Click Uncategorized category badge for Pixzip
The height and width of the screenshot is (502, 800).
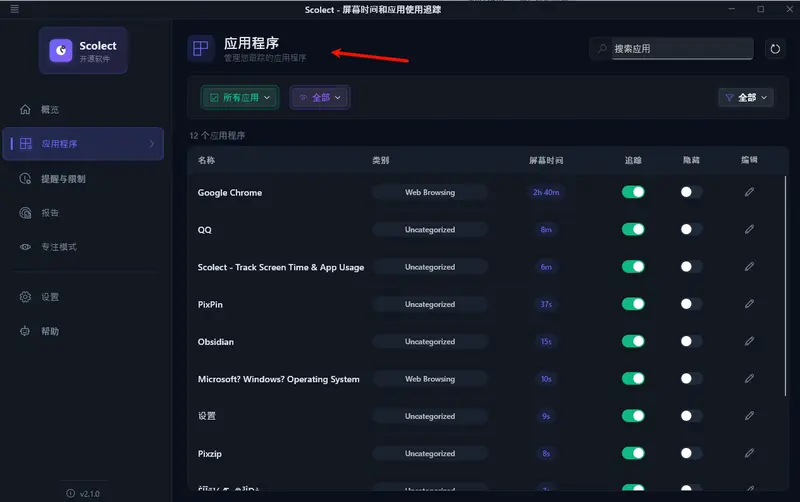point(430,453)
